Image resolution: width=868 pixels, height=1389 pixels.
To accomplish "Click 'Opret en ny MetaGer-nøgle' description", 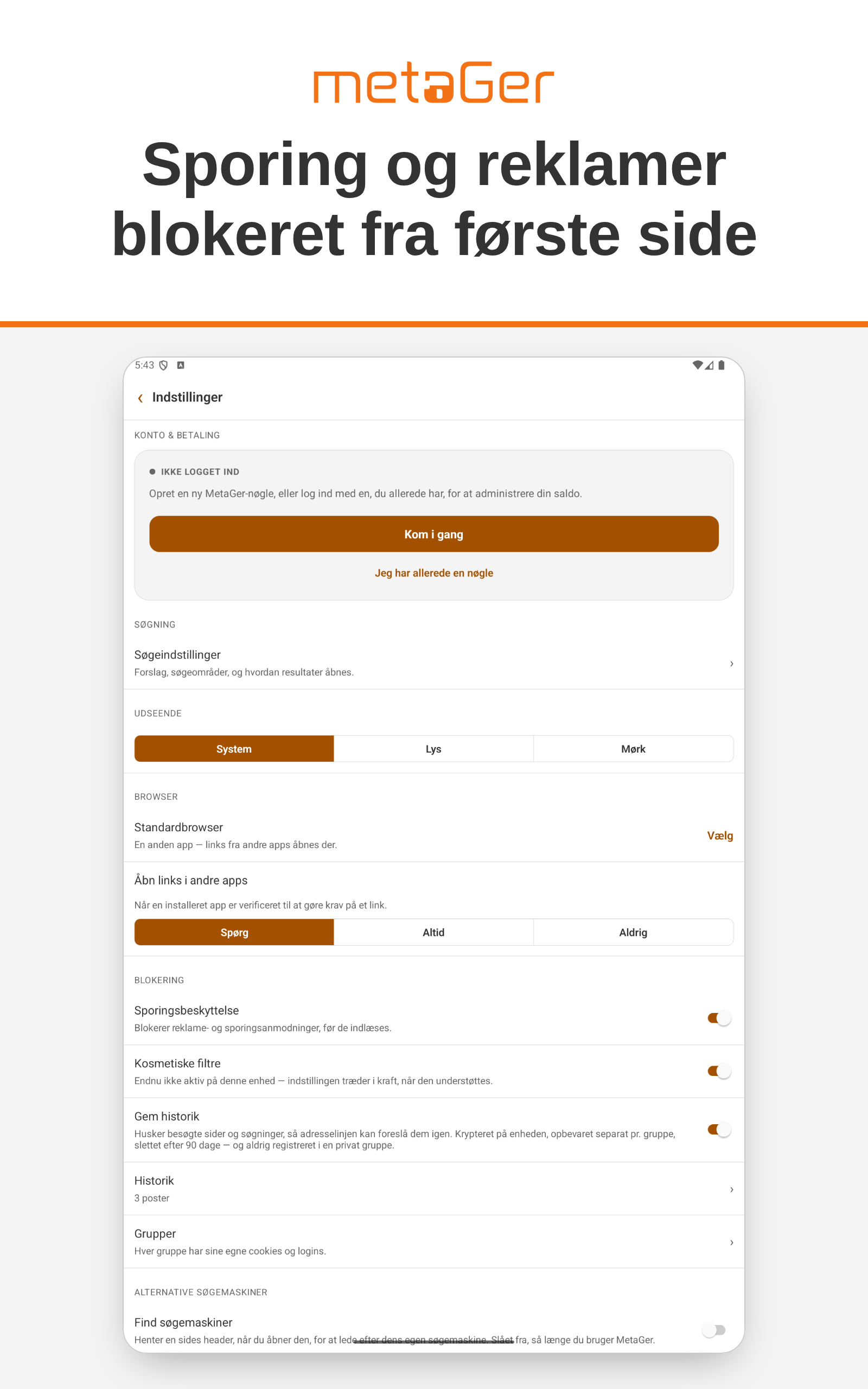I will click(x=366, y=494).
